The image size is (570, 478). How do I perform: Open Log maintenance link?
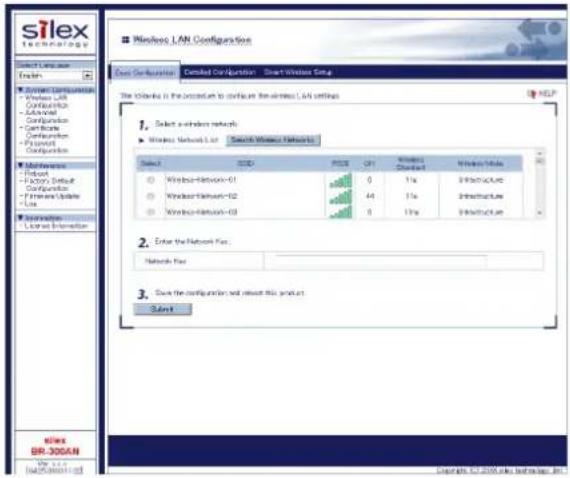pos(31,204)
